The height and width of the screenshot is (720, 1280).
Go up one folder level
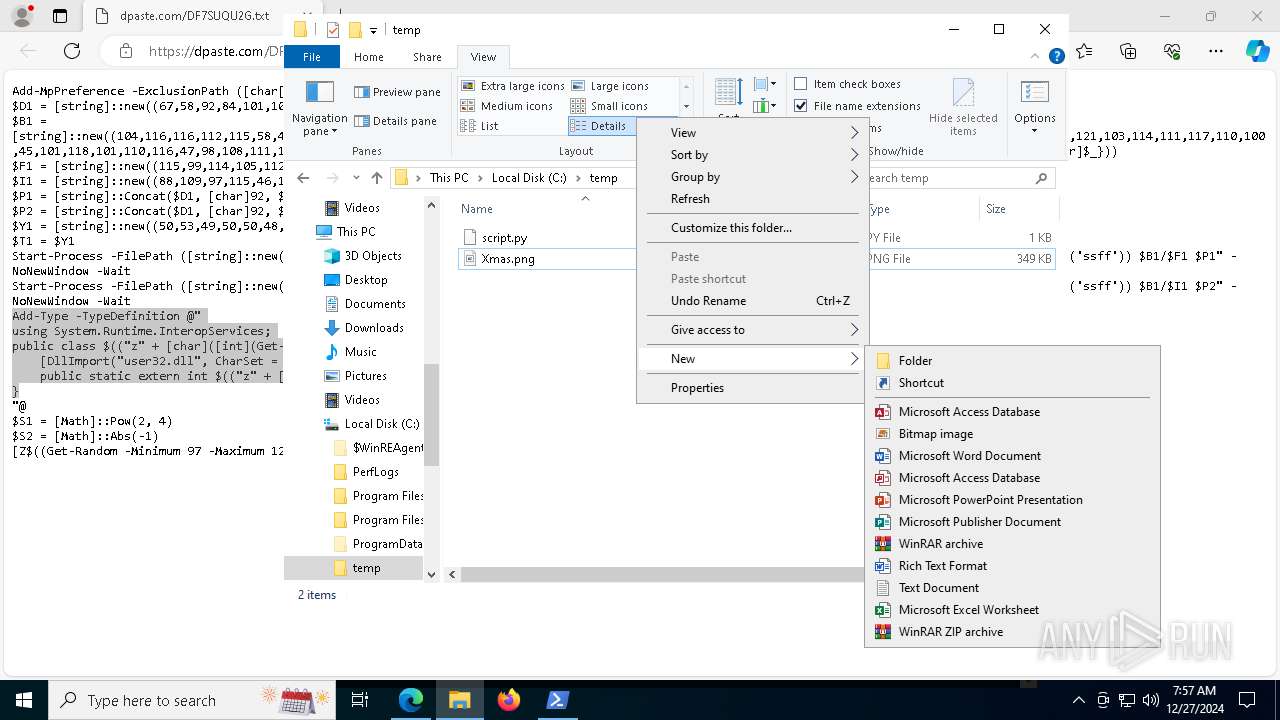(x=376, y=178)
